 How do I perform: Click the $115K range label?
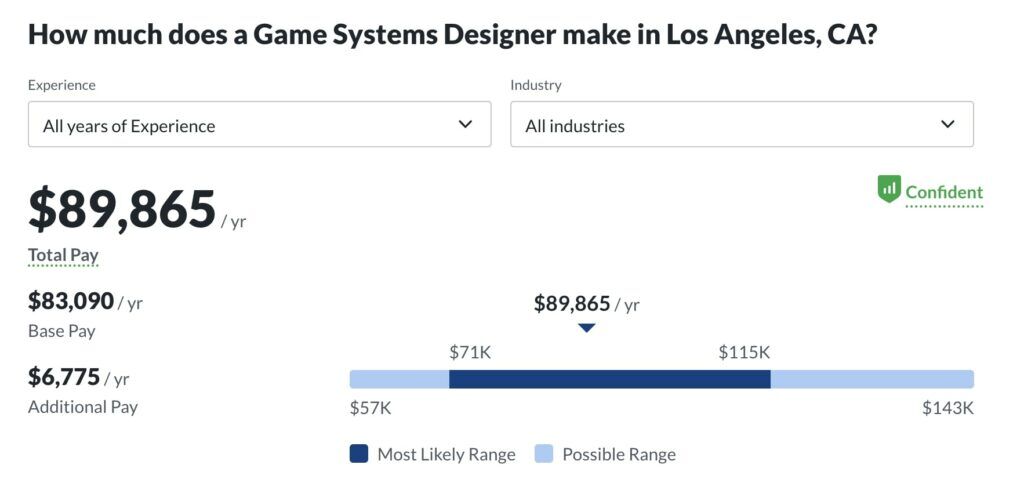(x=744, y=352)
